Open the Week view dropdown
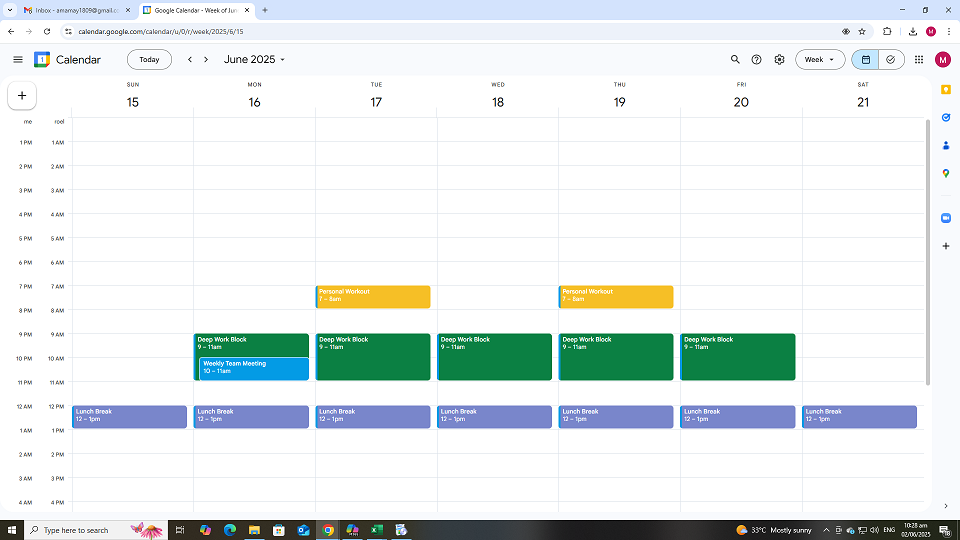Image resolution: width=960 pixels, height=540 pixels. click(820, 59)
